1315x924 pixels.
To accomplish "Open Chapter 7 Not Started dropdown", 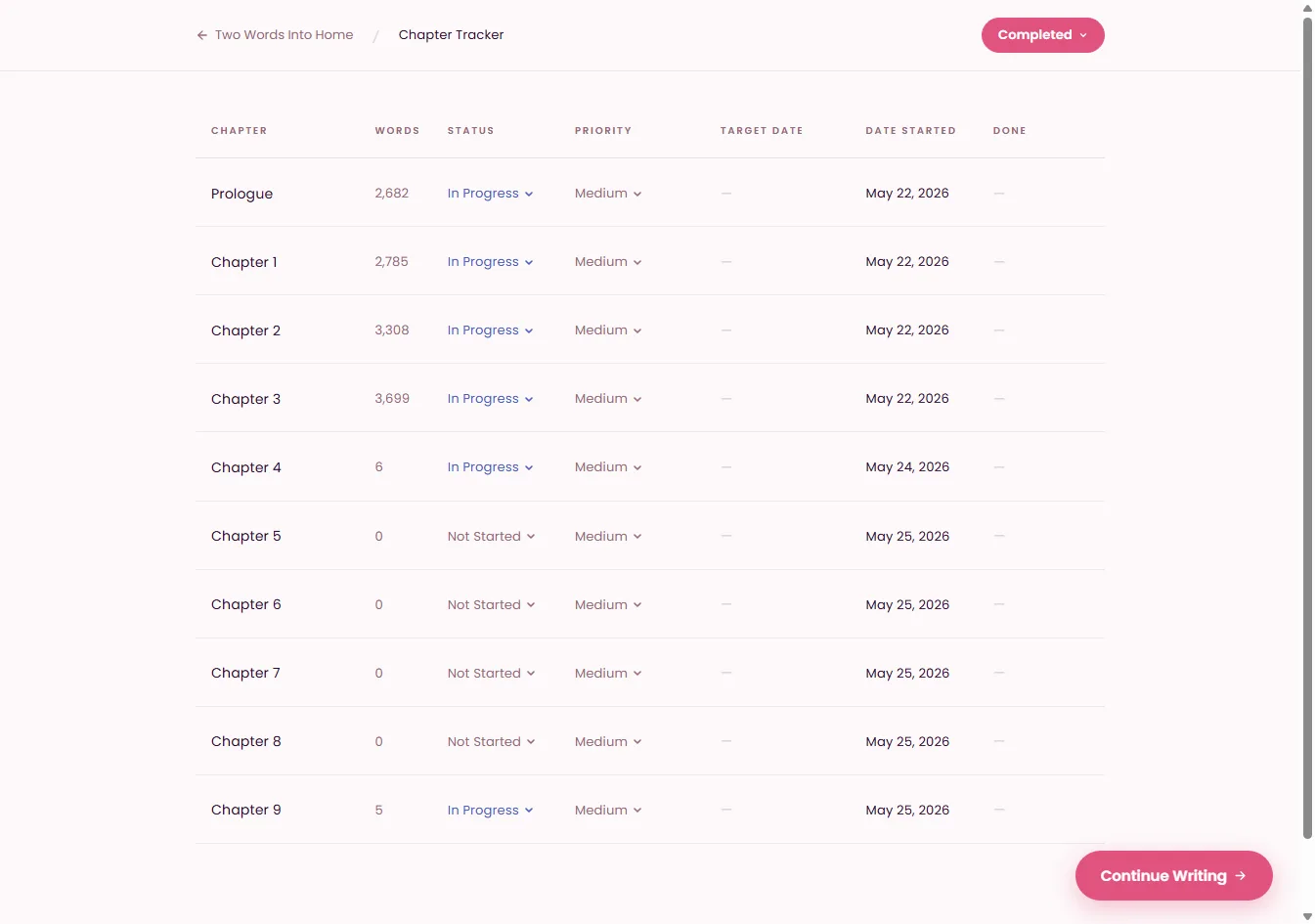I will [491, 674].
